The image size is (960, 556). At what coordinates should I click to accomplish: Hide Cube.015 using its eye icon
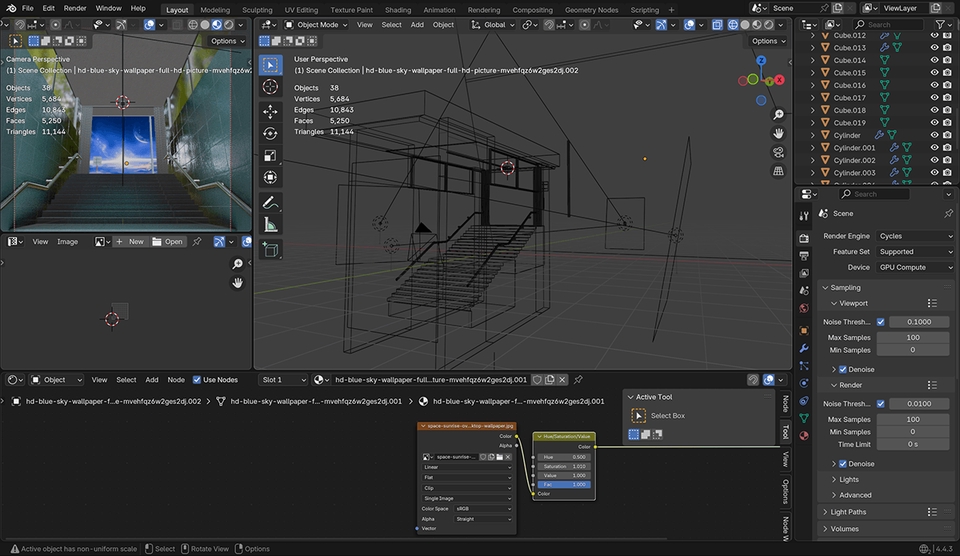[934, 73]
